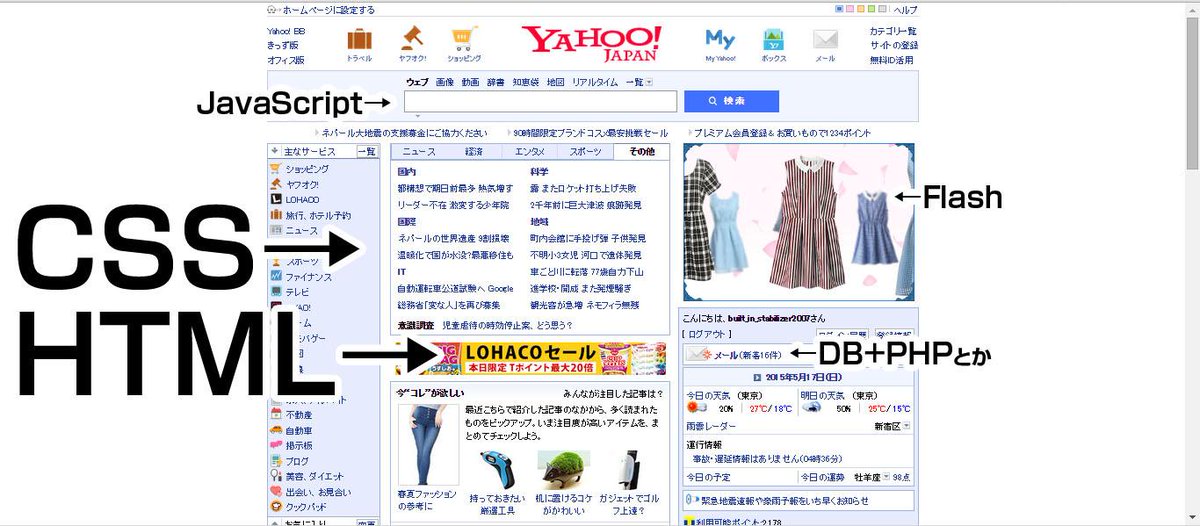
Task: Open headline ネパールの世界遺産 9割損壊
Action: tap(453, 239)
